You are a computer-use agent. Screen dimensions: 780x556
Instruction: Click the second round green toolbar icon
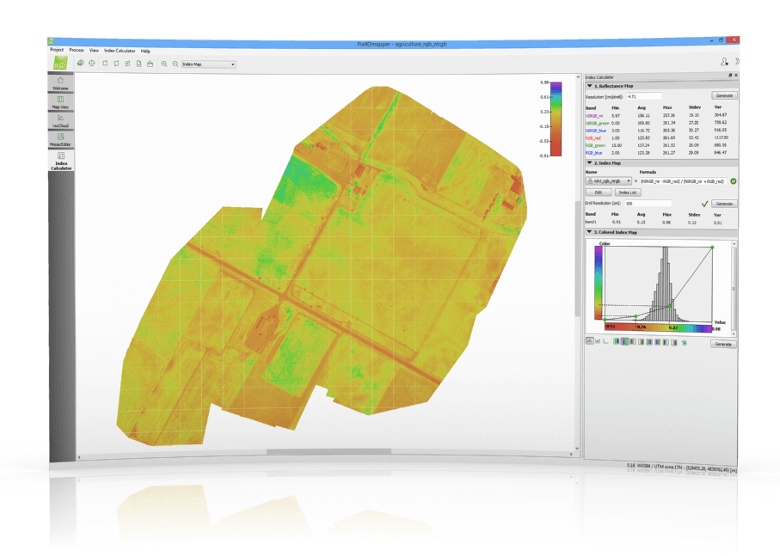(x=92, y=63)
